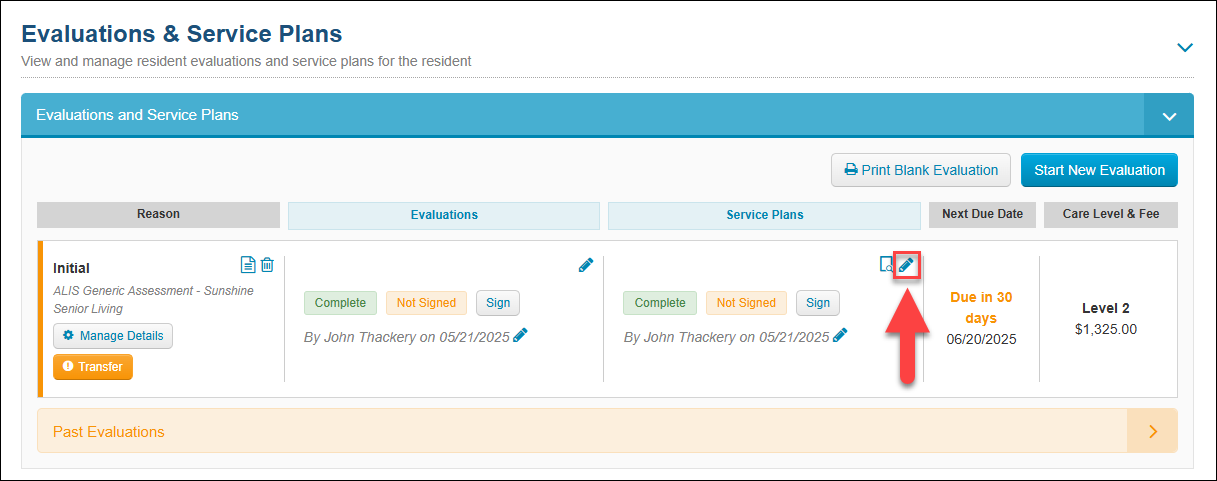
Task: Click the Care Level & Fee header
Action: click(x=1111, y=215)
